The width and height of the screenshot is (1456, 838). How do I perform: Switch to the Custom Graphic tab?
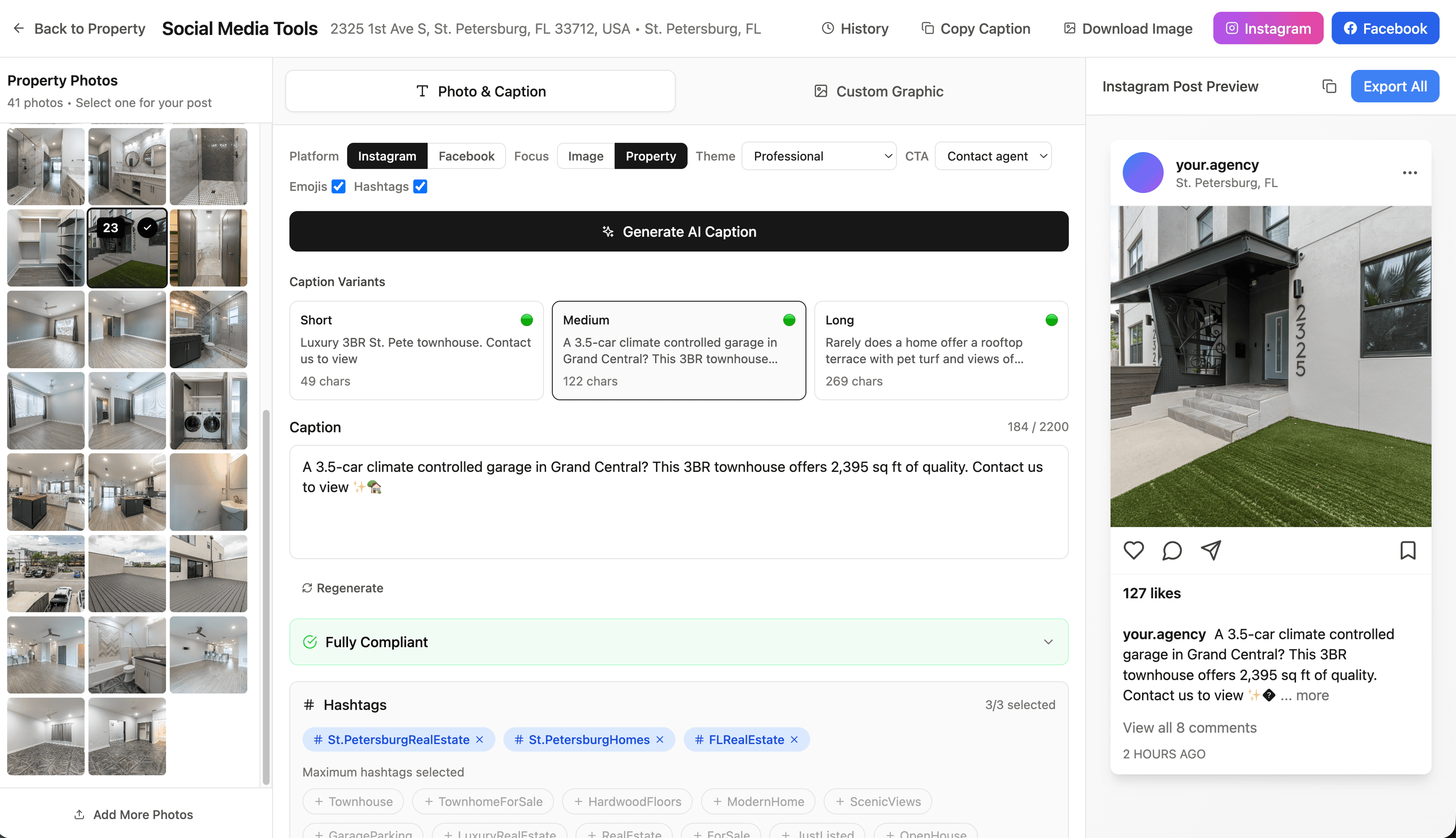878,90
